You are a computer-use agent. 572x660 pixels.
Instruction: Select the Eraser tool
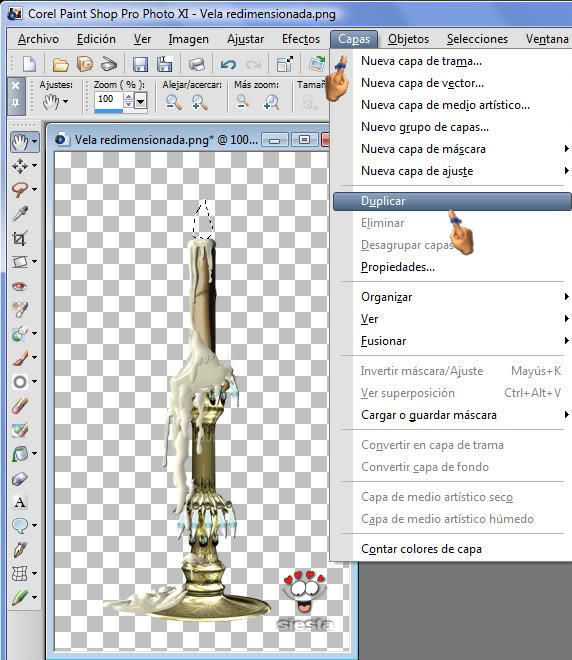pos(20,406)
